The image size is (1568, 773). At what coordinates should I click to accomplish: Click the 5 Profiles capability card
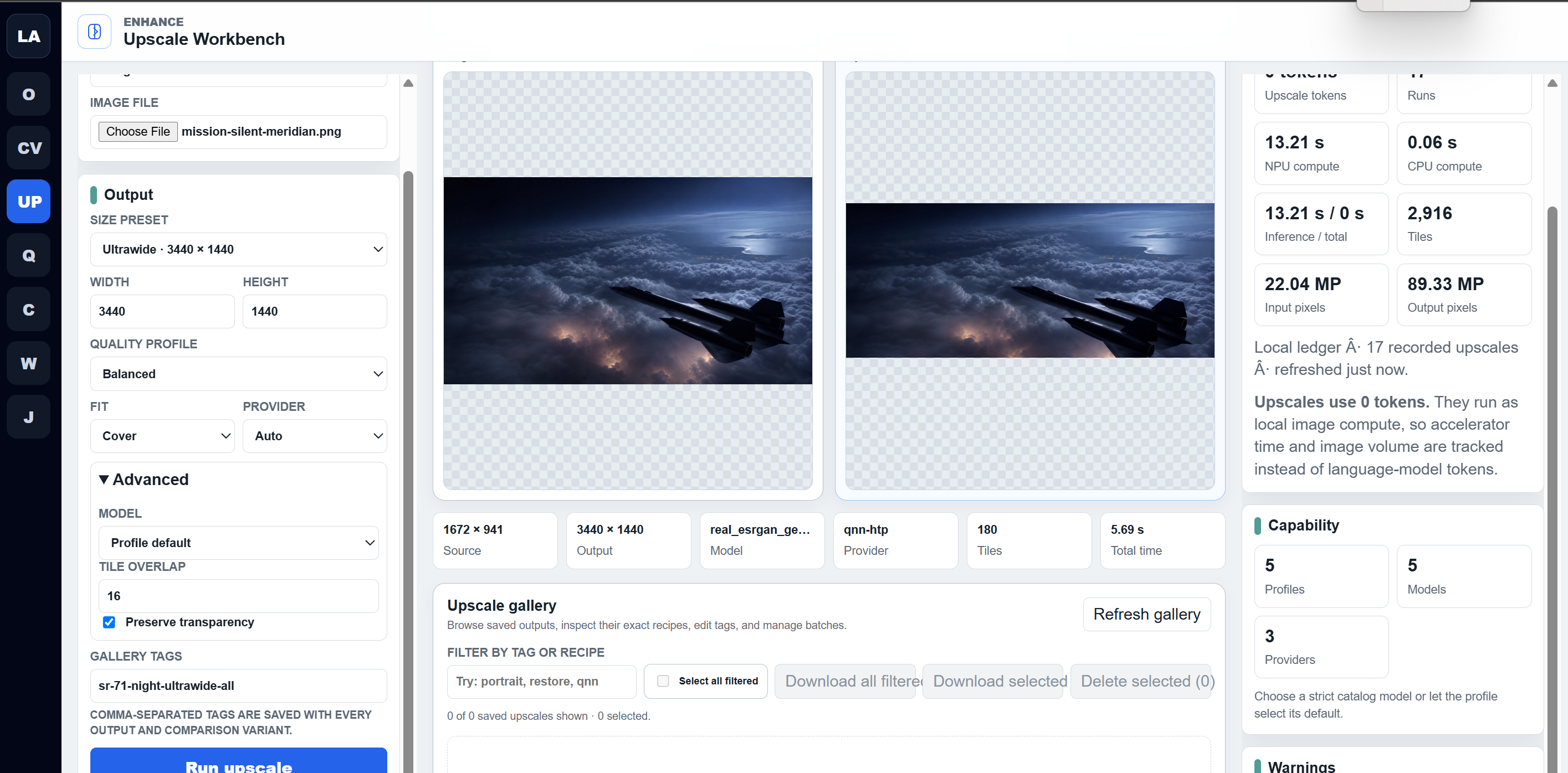click(1321, 576)
